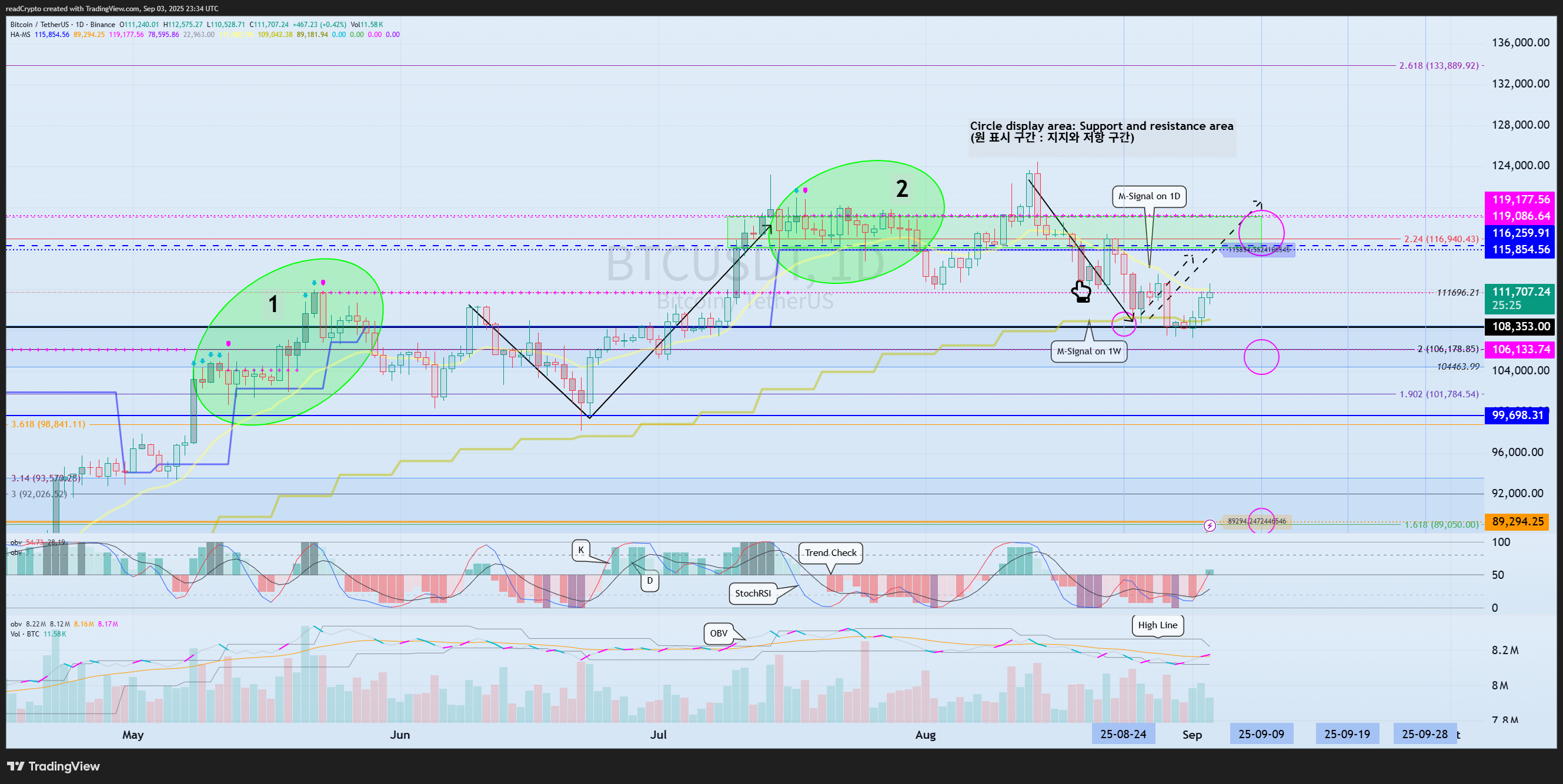The height and width of the screenshot is (784, 1563).
Task: Select the small pink circle at the 25-08-24 low
Action: (1124, 323)
